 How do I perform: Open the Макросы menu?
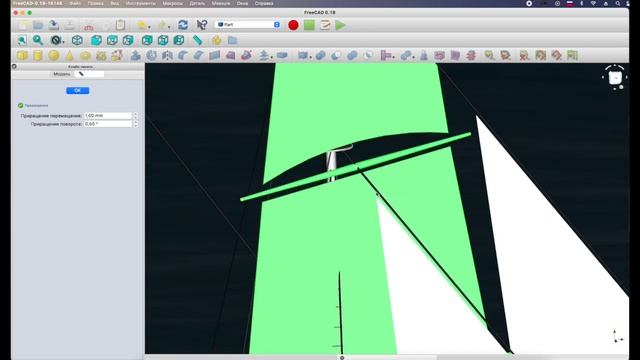(x=172, y=3)
